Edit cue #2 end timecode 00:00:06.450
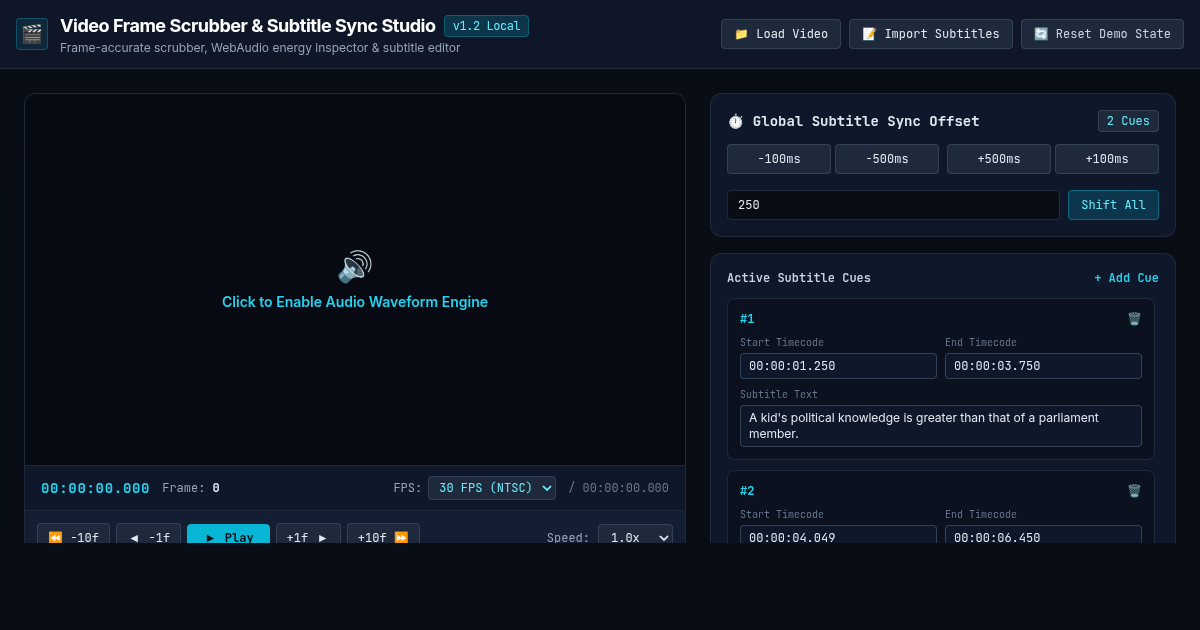 tap(1043, 534)
